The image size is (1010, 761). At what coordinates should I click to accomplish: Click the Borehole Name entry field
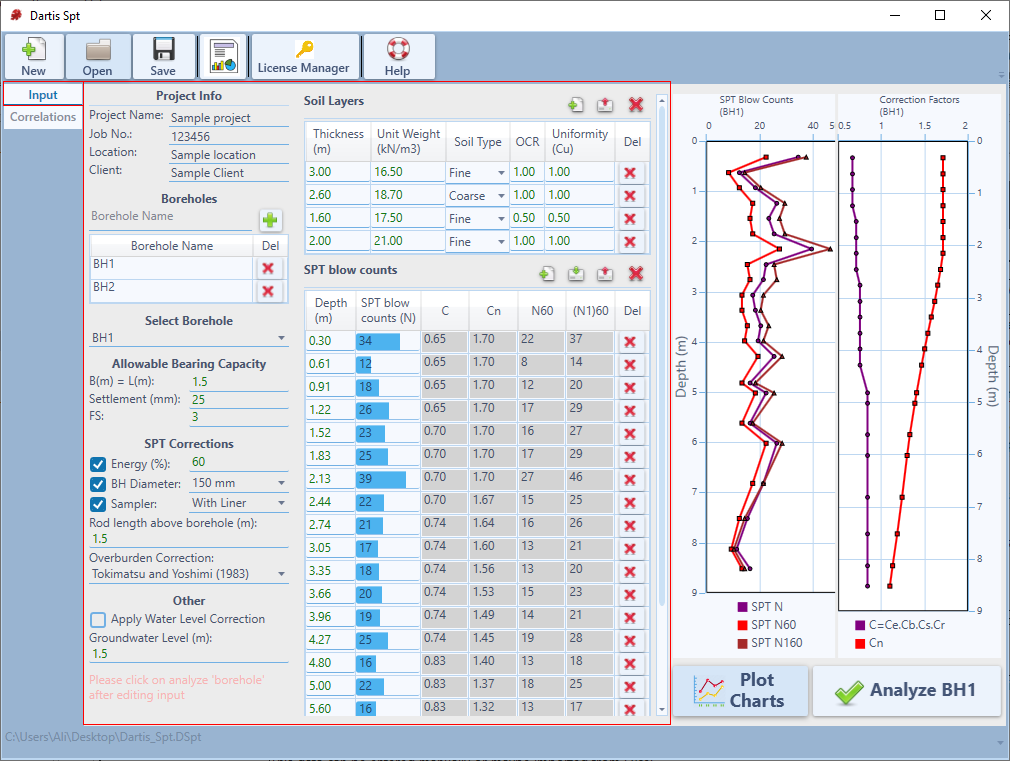click(171, 217)
